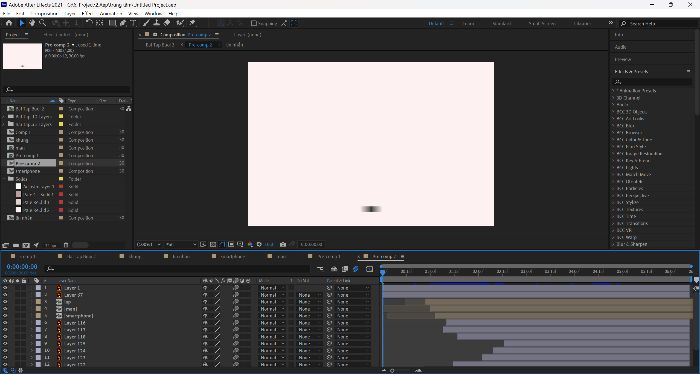This screenshot has width=700, height=374.
Task: Toggle visibility eye of layer 6
Action: click(5, 323)
